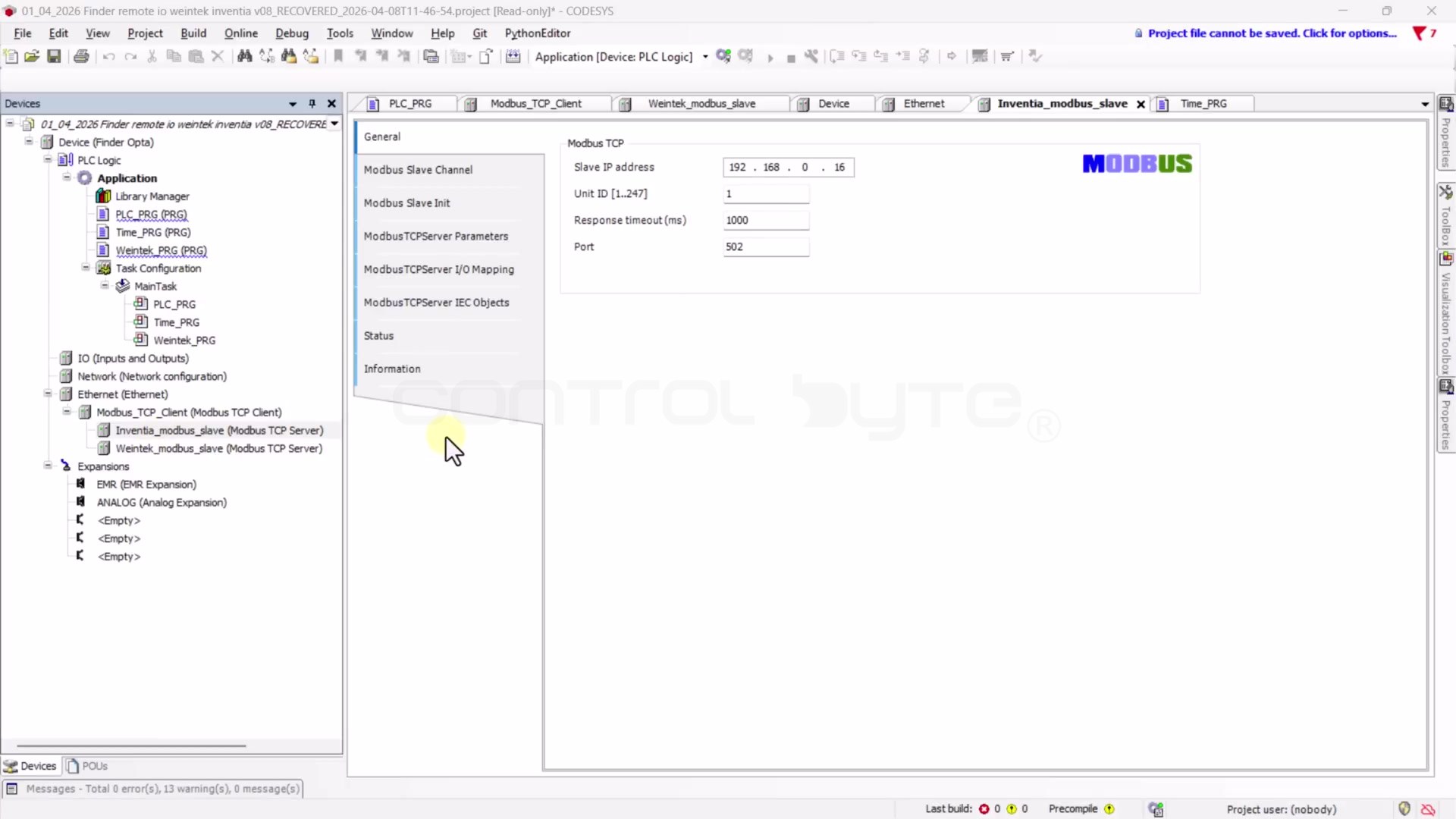
Task: Collapse the Ethernet (Ethernet) node
Action: [48, 394]
